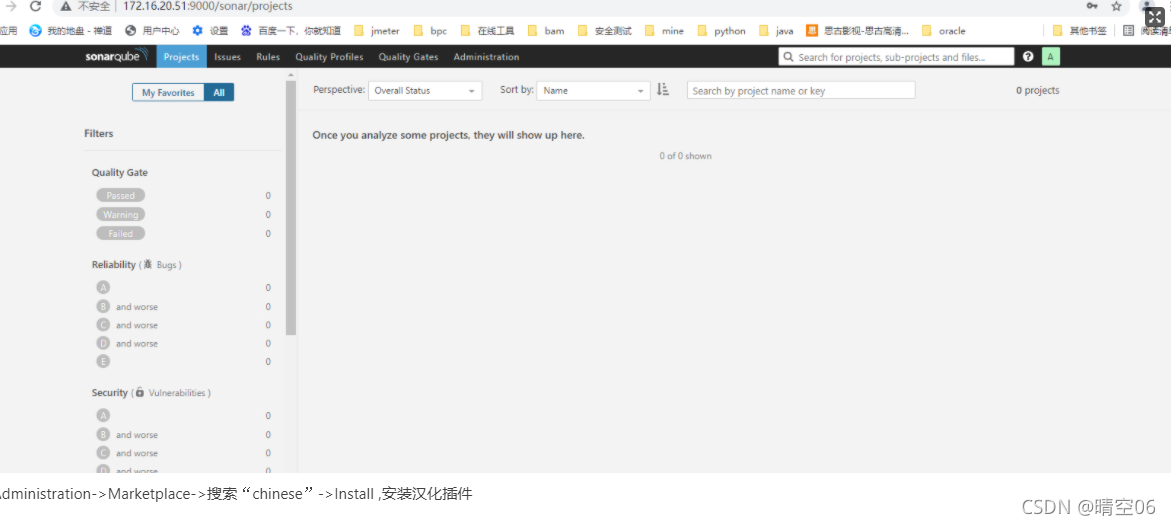Select the My Favorites toggle
This screenshot has height=525, width=1171.
click(x=168, y=93)
